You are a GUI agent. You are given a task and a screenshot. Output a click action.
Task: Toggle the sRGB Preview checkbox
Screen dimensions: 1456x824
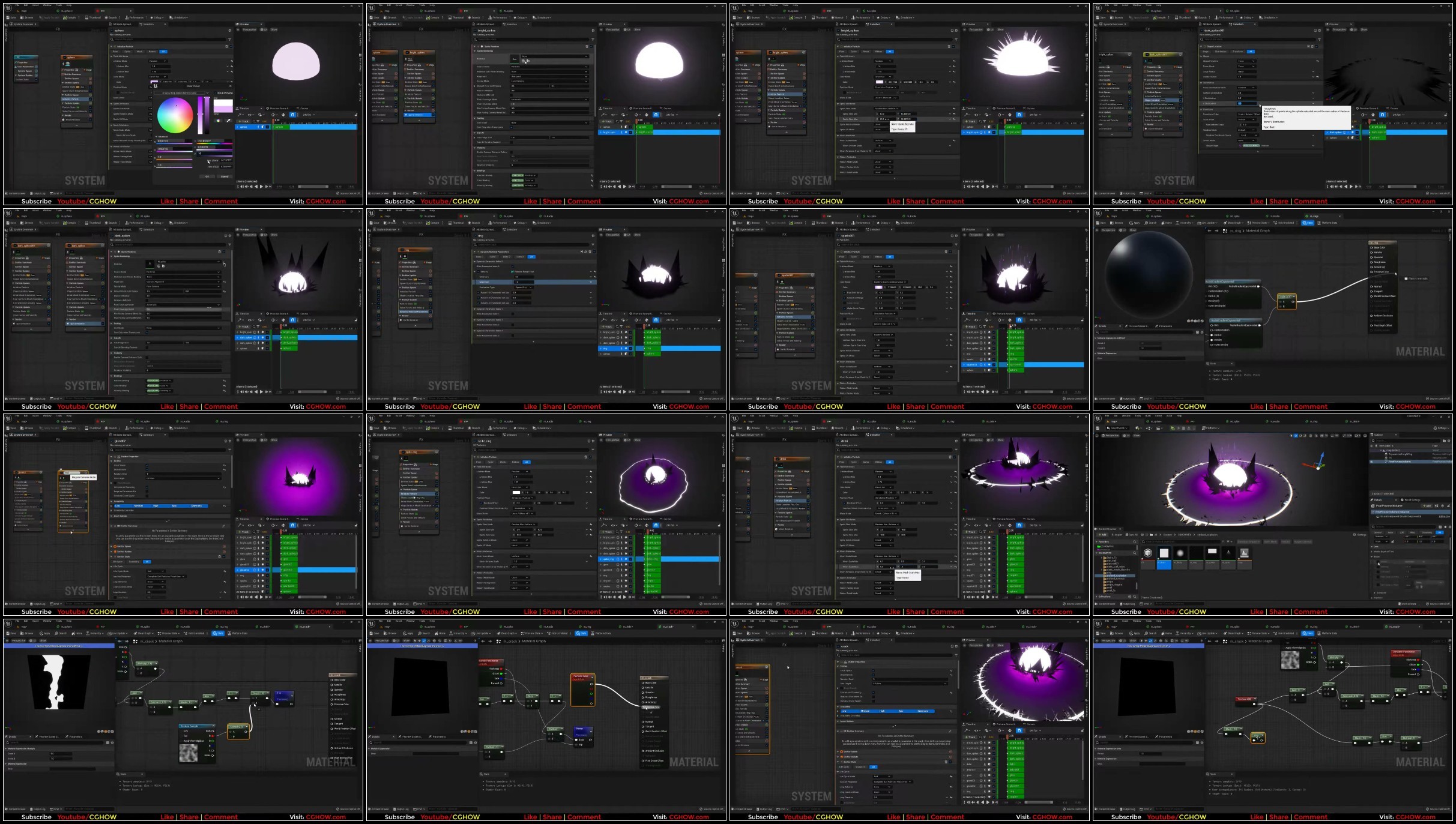click(x=215, y=93)
